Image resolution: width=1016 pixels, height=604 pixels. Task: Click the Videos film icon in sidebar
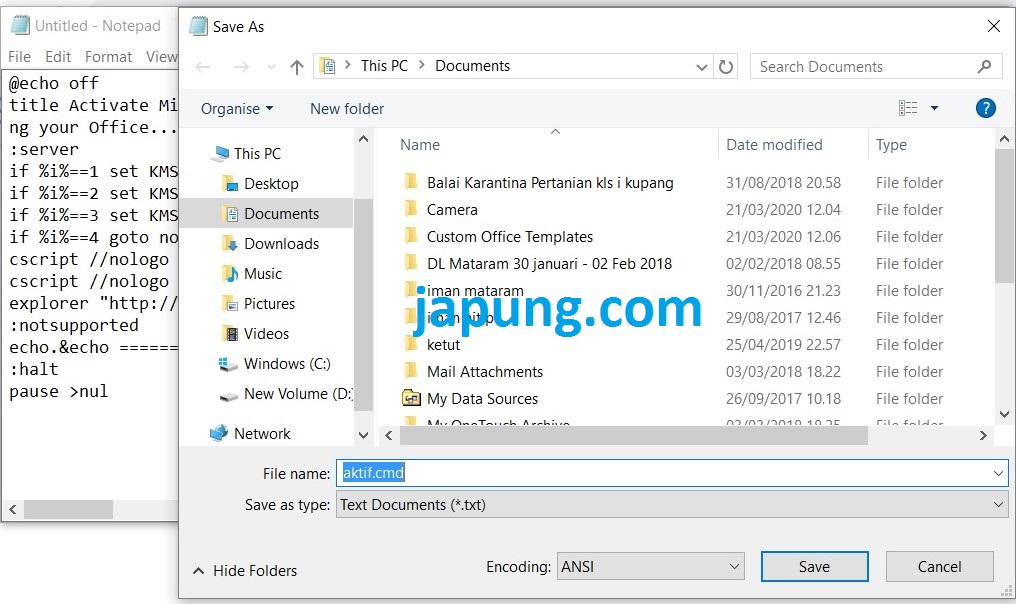(229, 334)
